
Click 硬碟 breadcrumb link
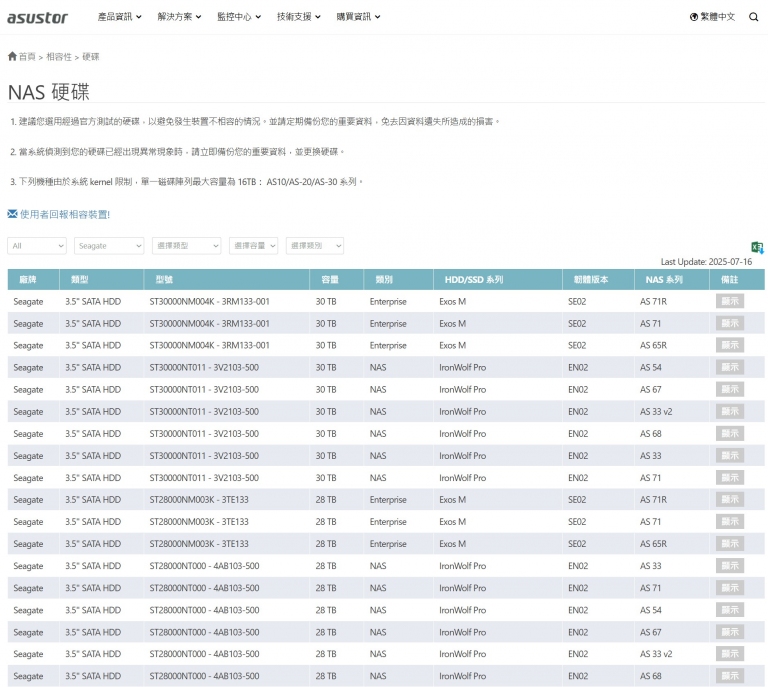tap(91, 57)
